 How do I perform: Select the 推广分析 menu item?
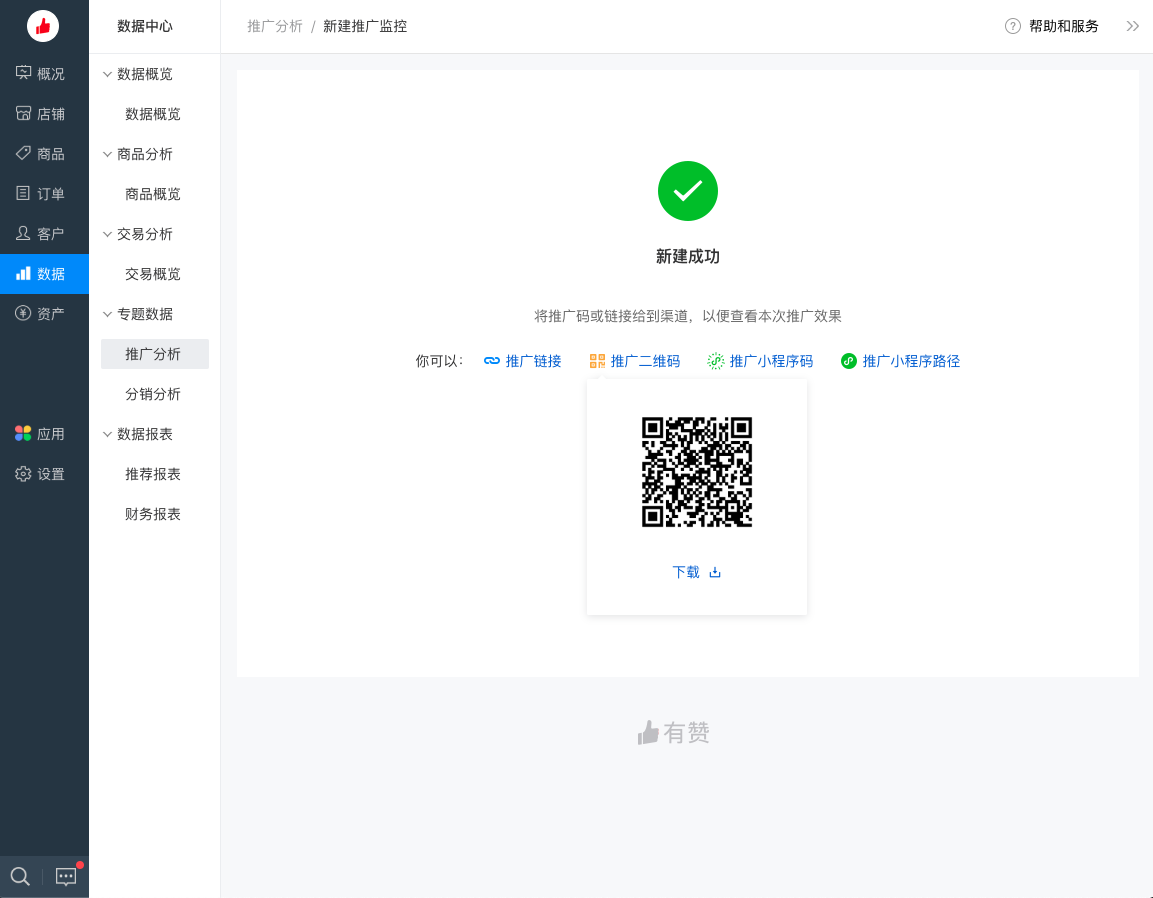click(x=154, y=354)
